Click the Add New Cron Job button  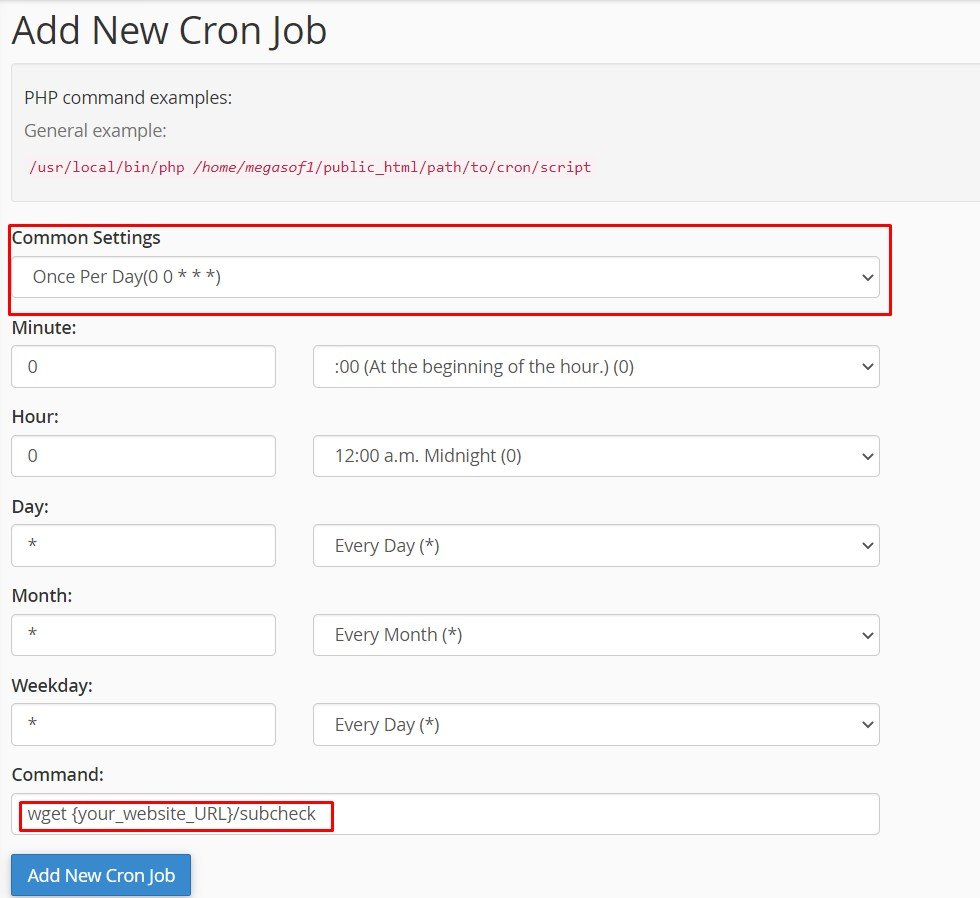(x=100, y=875)
